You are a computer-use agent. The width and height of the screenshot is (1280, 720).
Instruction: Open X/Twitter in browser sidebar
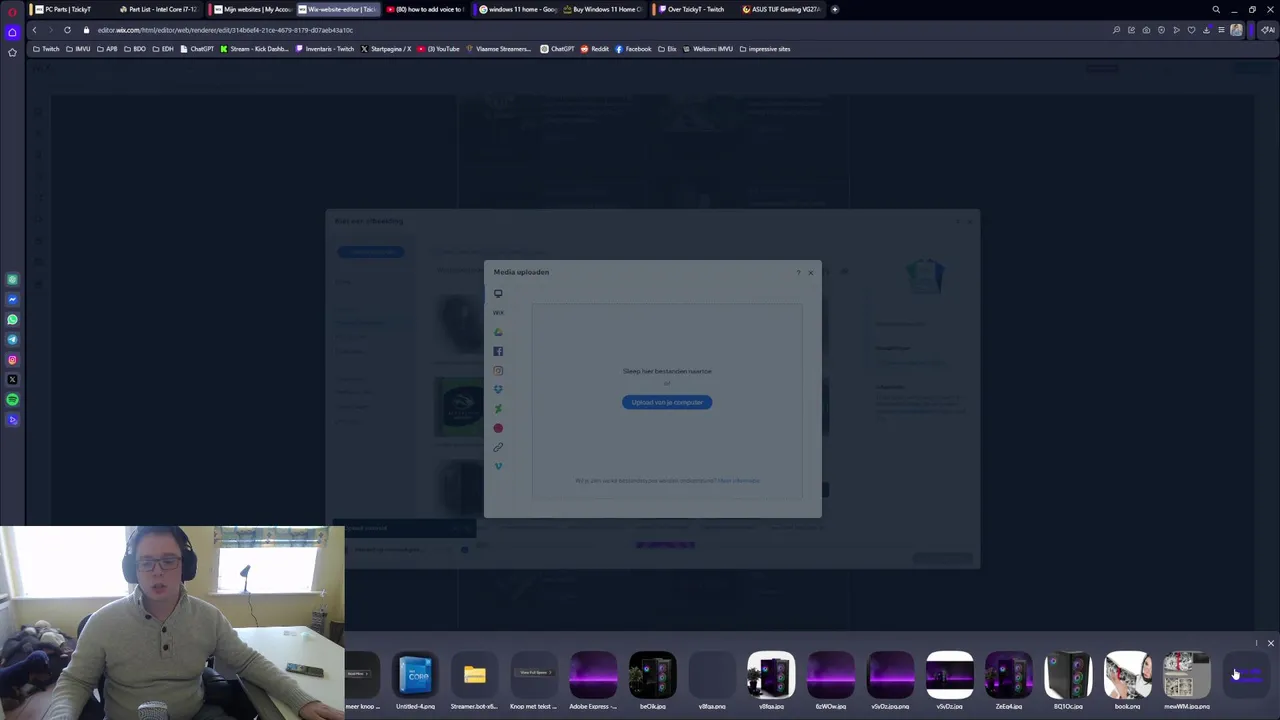pos(12,380)
